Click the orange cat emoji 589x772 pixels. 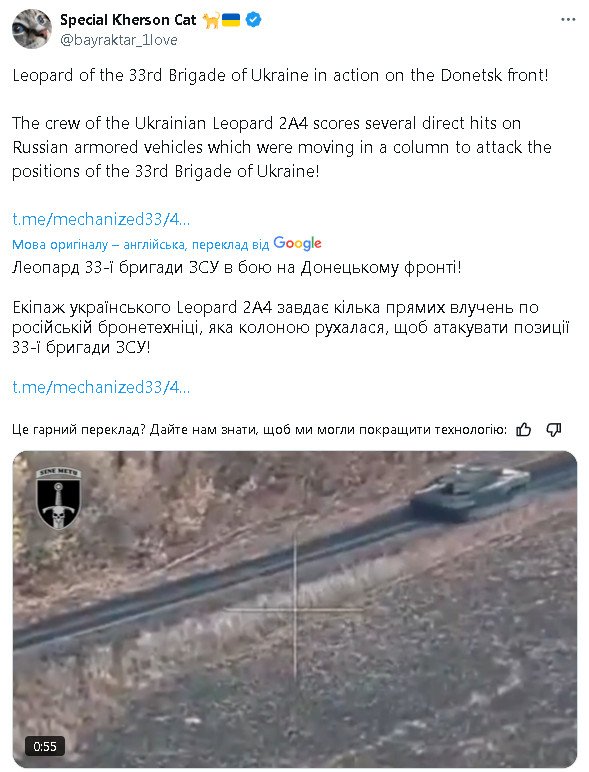tap(211, 20)
